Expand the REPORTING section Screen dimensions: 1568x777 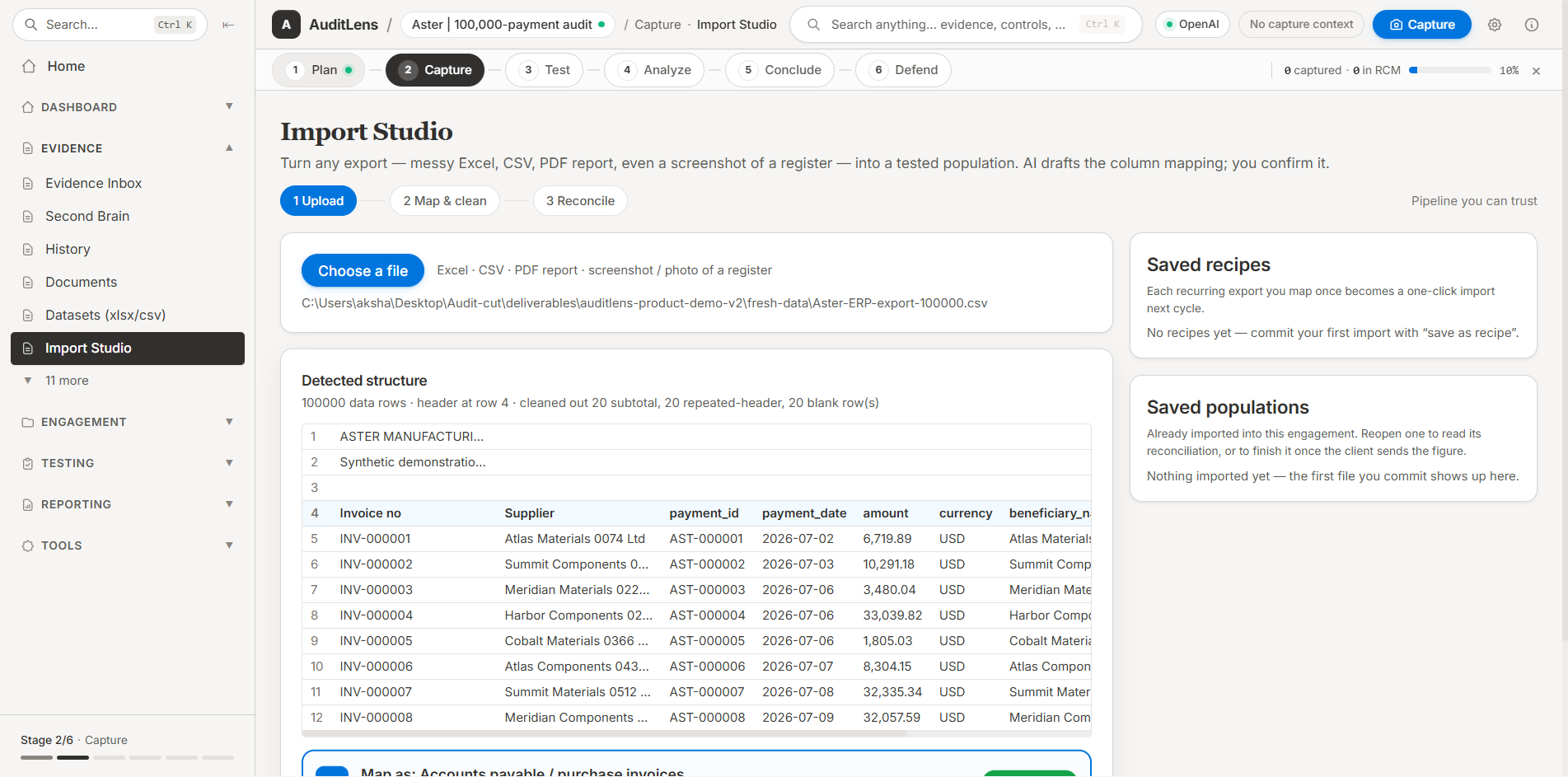[x=128, y=504]
